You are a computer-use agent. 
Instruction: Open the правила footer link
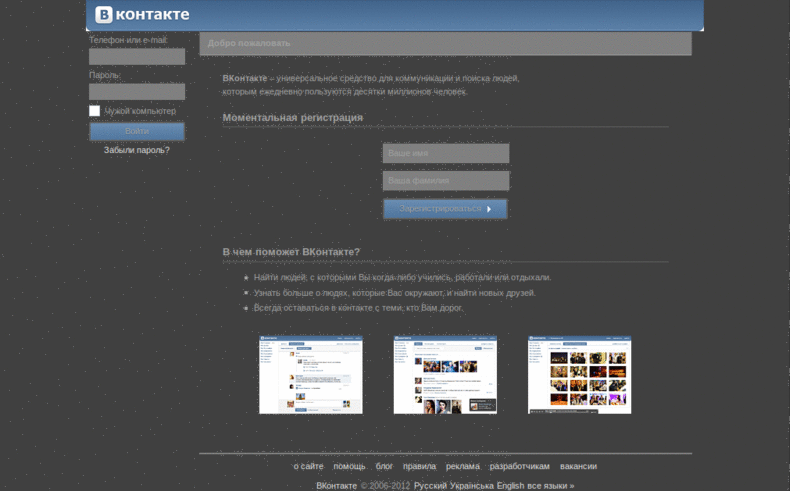pyautogui.click(x=419, y=466)
